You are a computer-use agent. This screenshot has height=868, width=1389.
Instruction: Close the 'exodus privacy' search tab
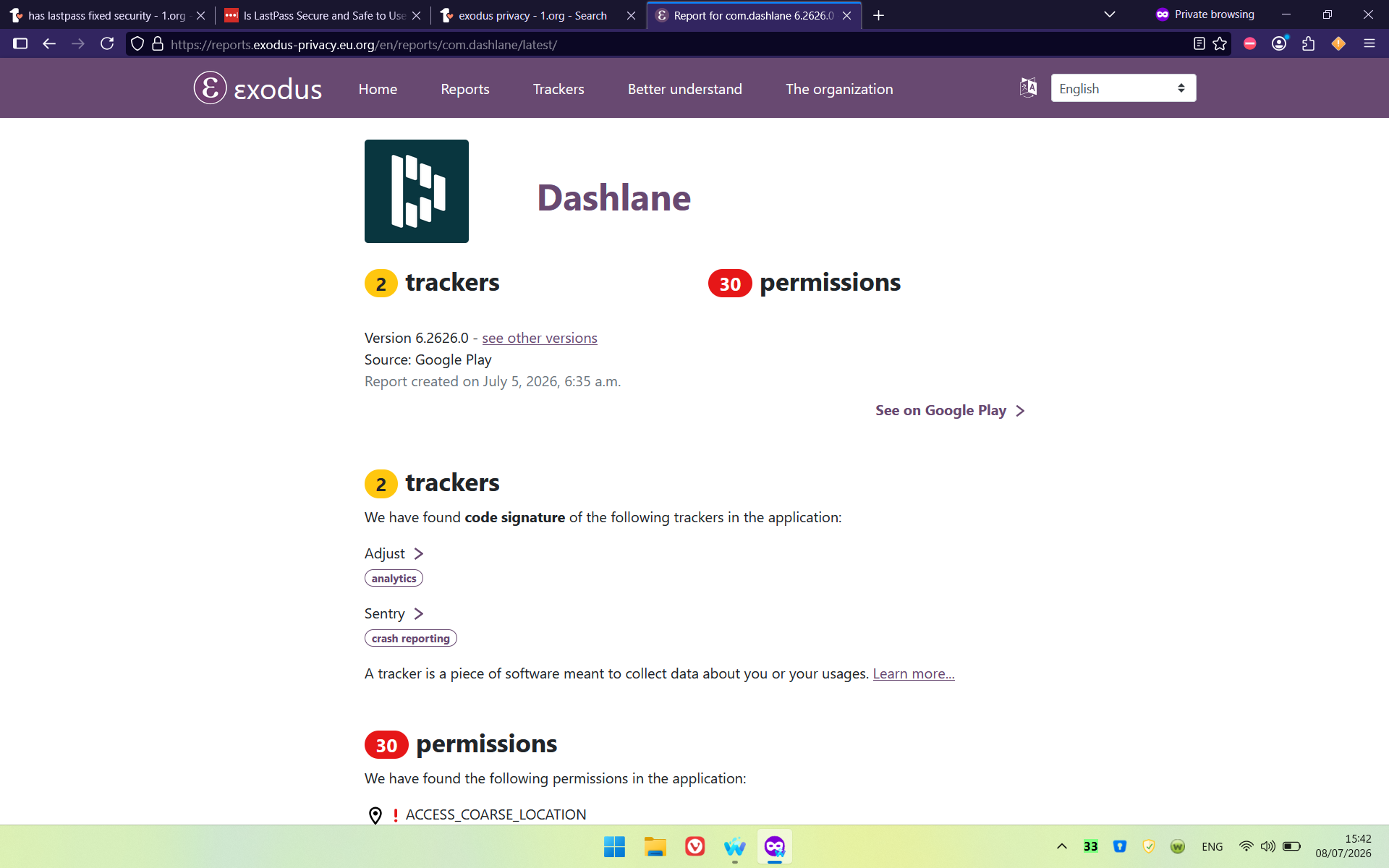pos(631,15)
